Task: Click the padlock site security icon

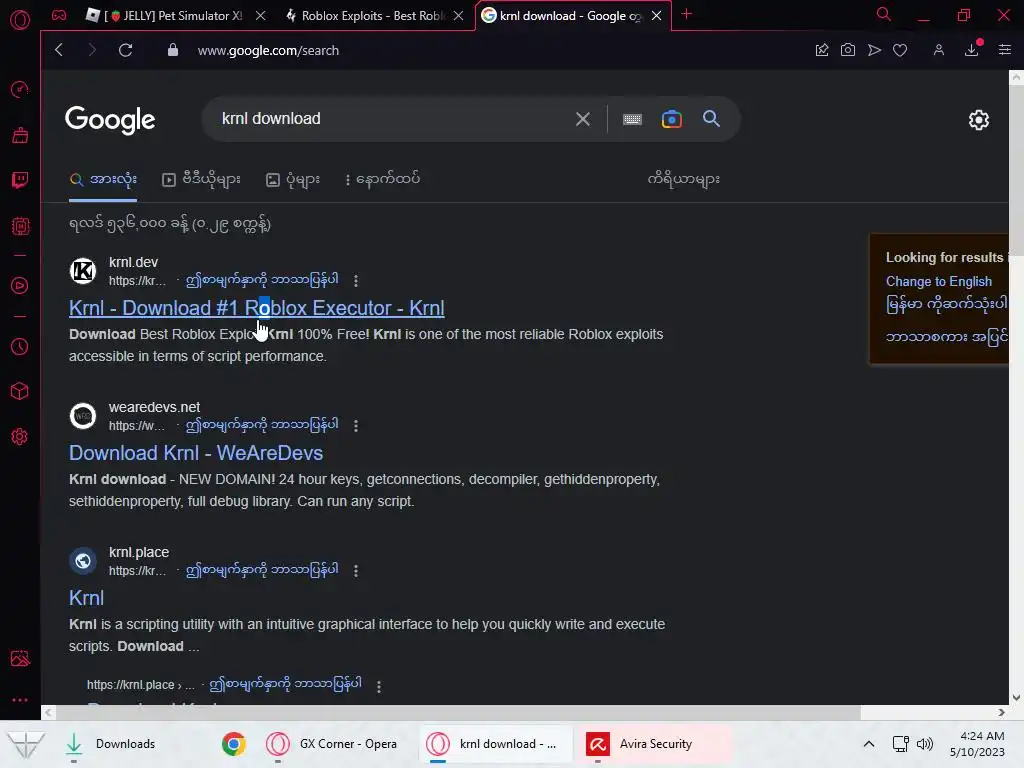Action: (172, 50)
